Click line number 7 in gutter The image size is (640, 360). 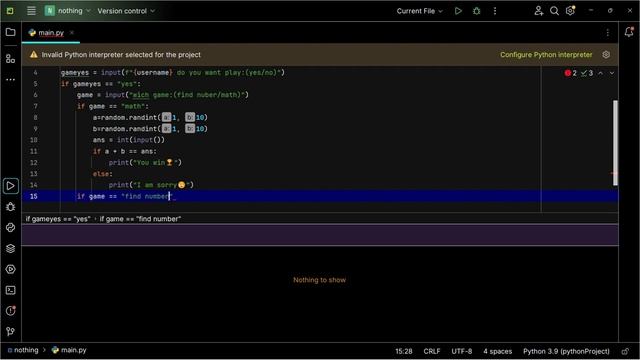(x=35, y=106)
